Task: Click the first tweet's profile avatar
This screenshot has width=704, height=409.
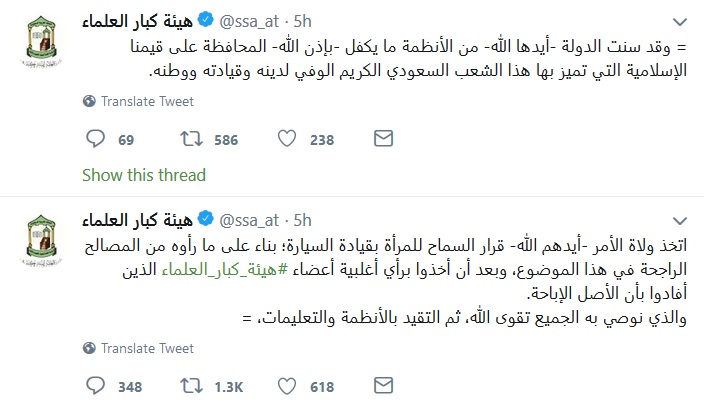Action: [41, 41]
